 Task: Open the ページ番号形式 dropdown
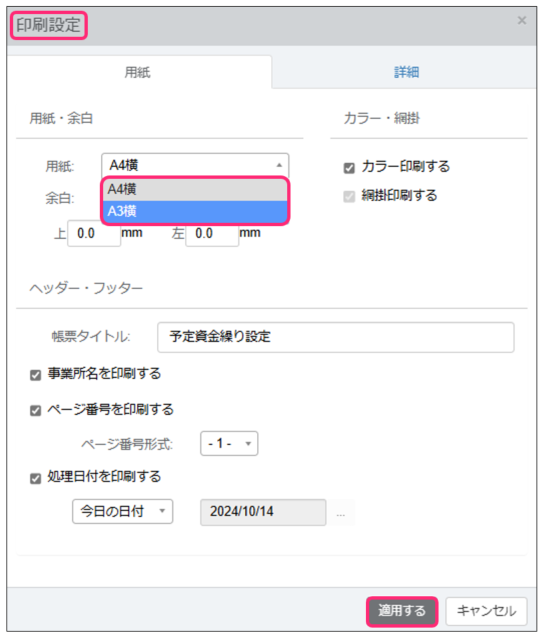[229, 443]
